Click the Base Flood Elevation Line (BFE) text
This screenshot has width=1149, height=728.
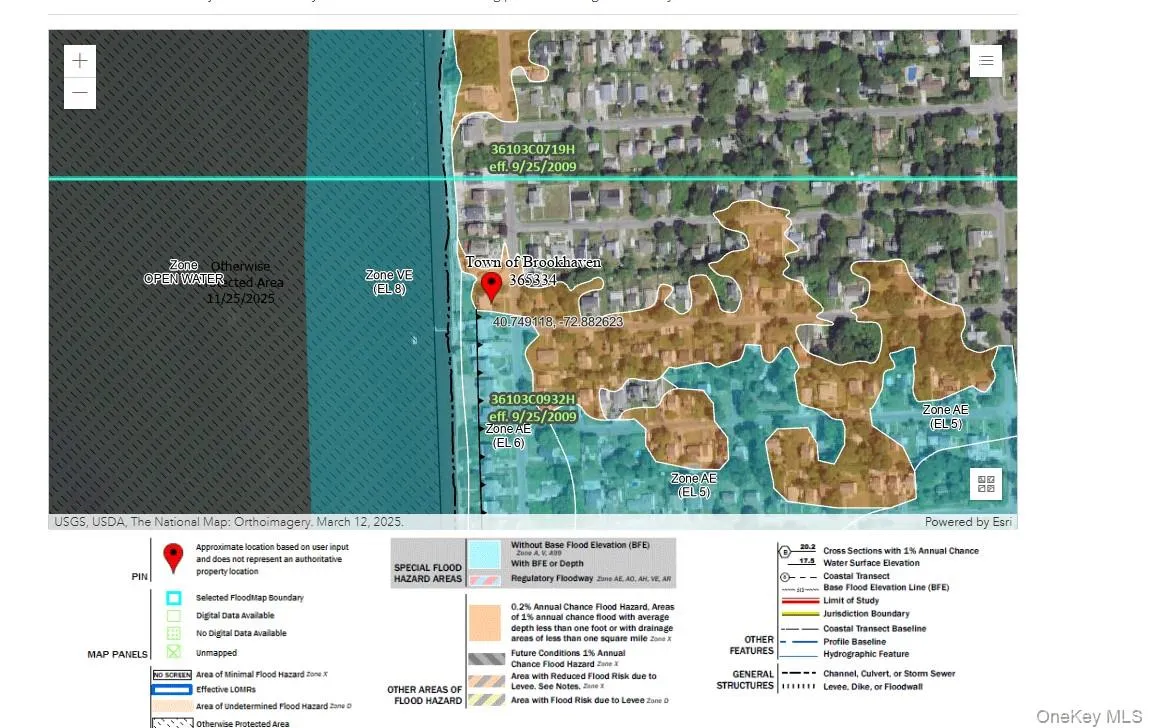click(x=886, y=587)
